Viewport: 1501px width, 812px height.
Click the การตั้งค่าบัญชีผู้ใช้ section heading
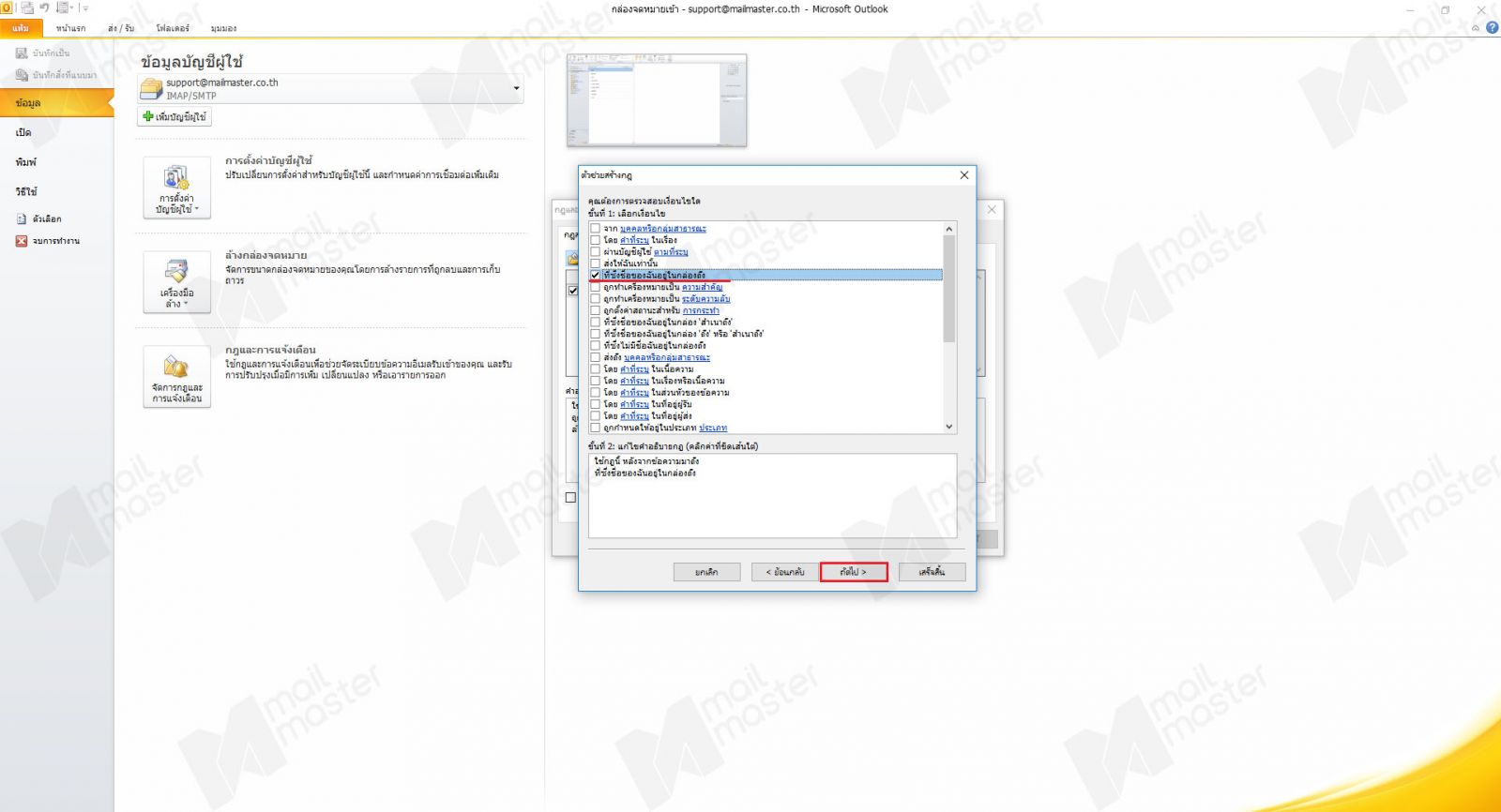[268, 161]
